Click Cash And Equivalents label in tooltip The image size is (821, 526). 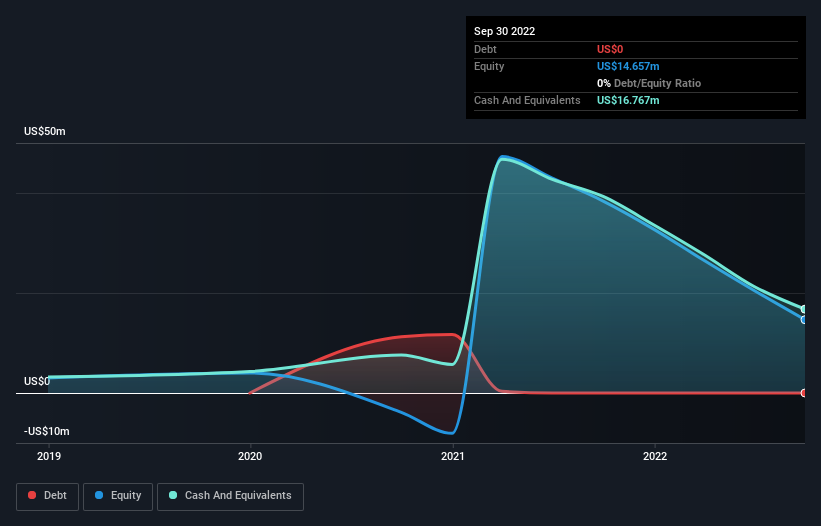coord(527,100)
